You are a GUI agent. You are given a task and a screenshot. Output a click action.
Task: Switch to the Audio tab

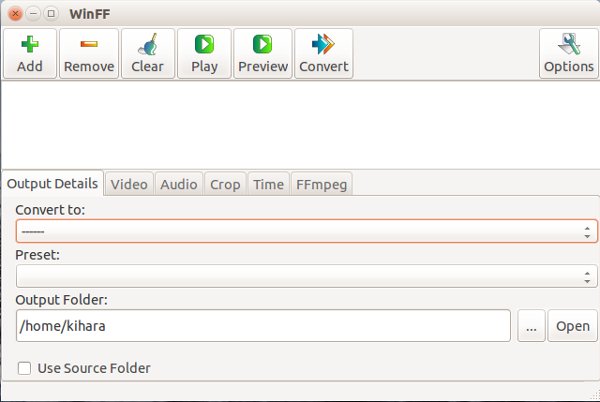tap(179, 184)
